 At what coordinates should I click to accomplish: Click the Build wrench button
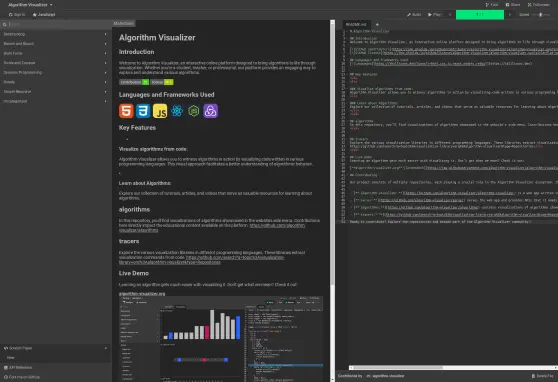tap(414, 15)
